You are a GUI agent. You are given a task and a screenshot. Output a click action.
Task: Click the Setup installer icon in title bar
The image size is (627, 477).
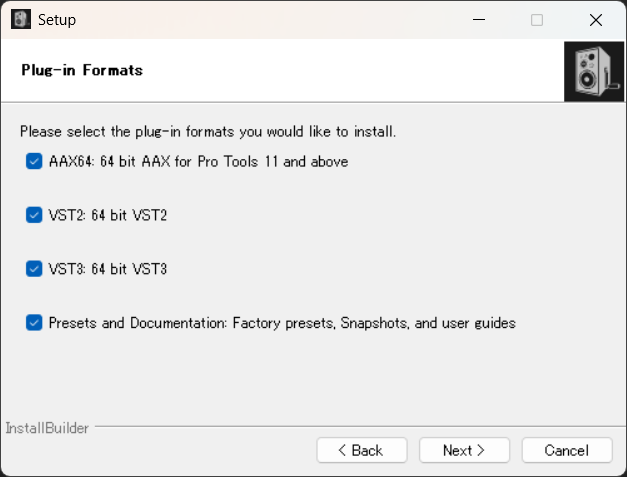[x=20, y=19]
